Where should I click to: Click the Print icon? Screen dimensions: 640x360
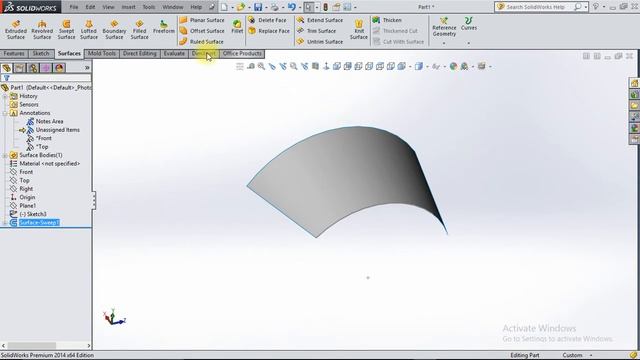pyautogui.click(x=275, y=7)
